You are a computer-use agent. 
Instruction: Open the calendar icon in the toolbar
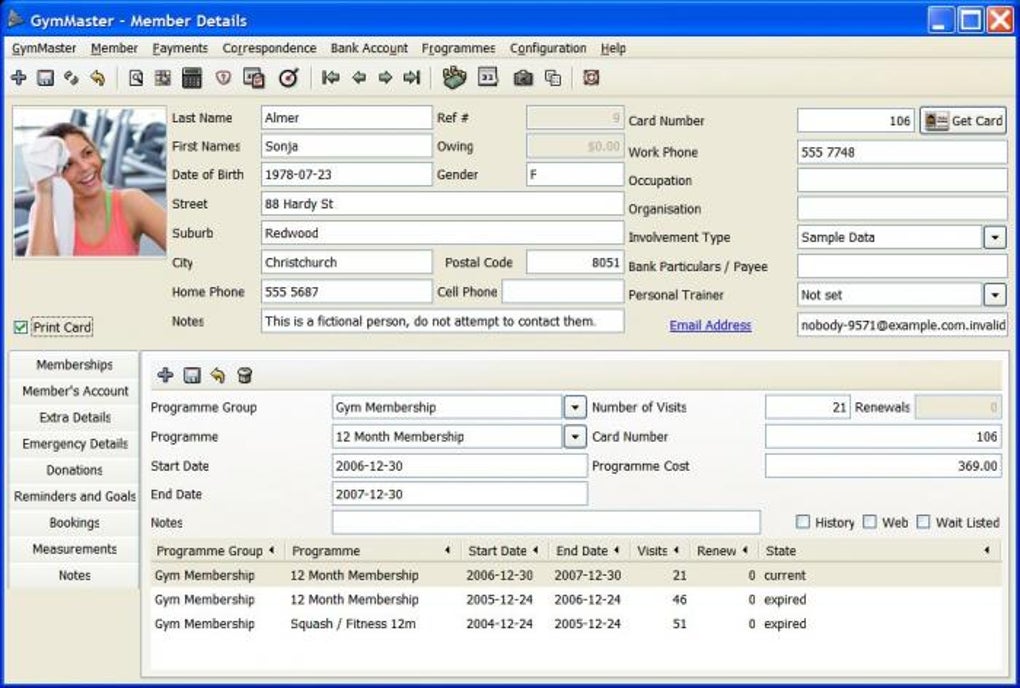pos(488,78)
